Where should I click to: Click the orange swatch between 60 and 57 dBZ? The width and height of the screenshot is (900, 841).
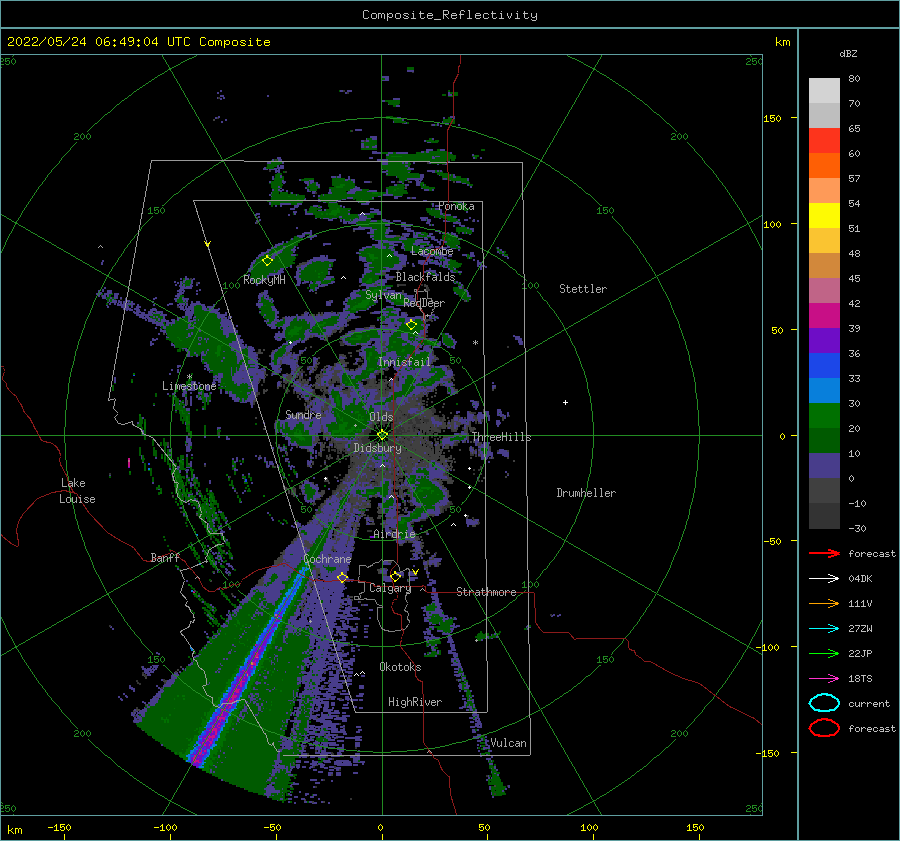coord(824,166)
